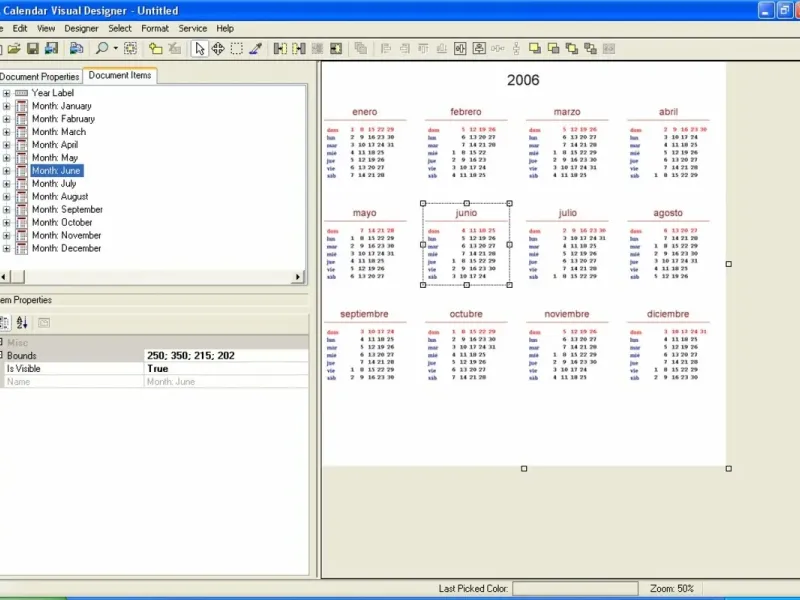Expand the Month: January tree node
This screenshot has height=600, width=800.
pyautogui.click(x=6, y=106)
